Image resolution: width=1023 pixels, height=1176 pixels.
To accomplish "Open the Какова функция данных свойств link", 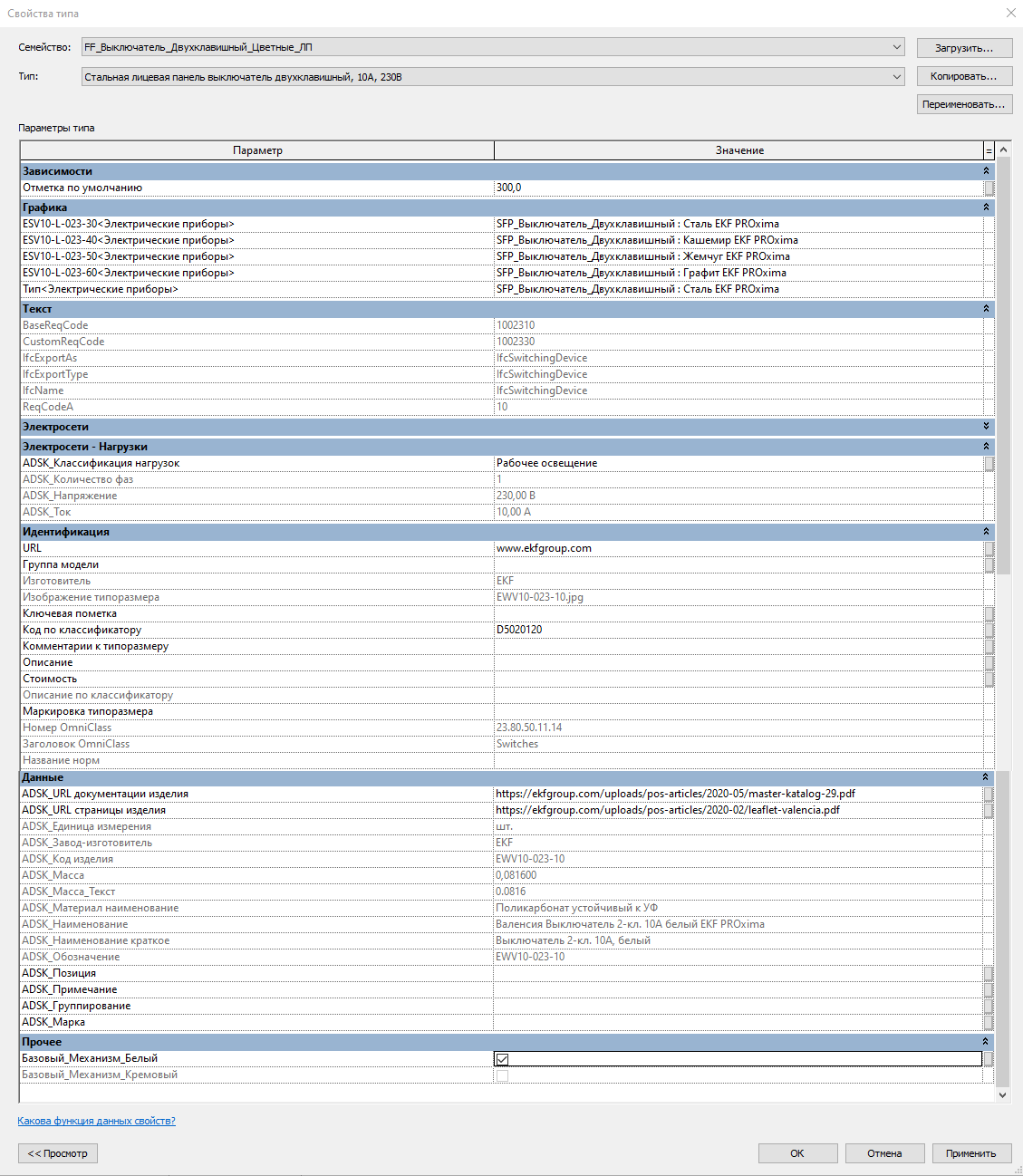I will tap(97, 1121).
